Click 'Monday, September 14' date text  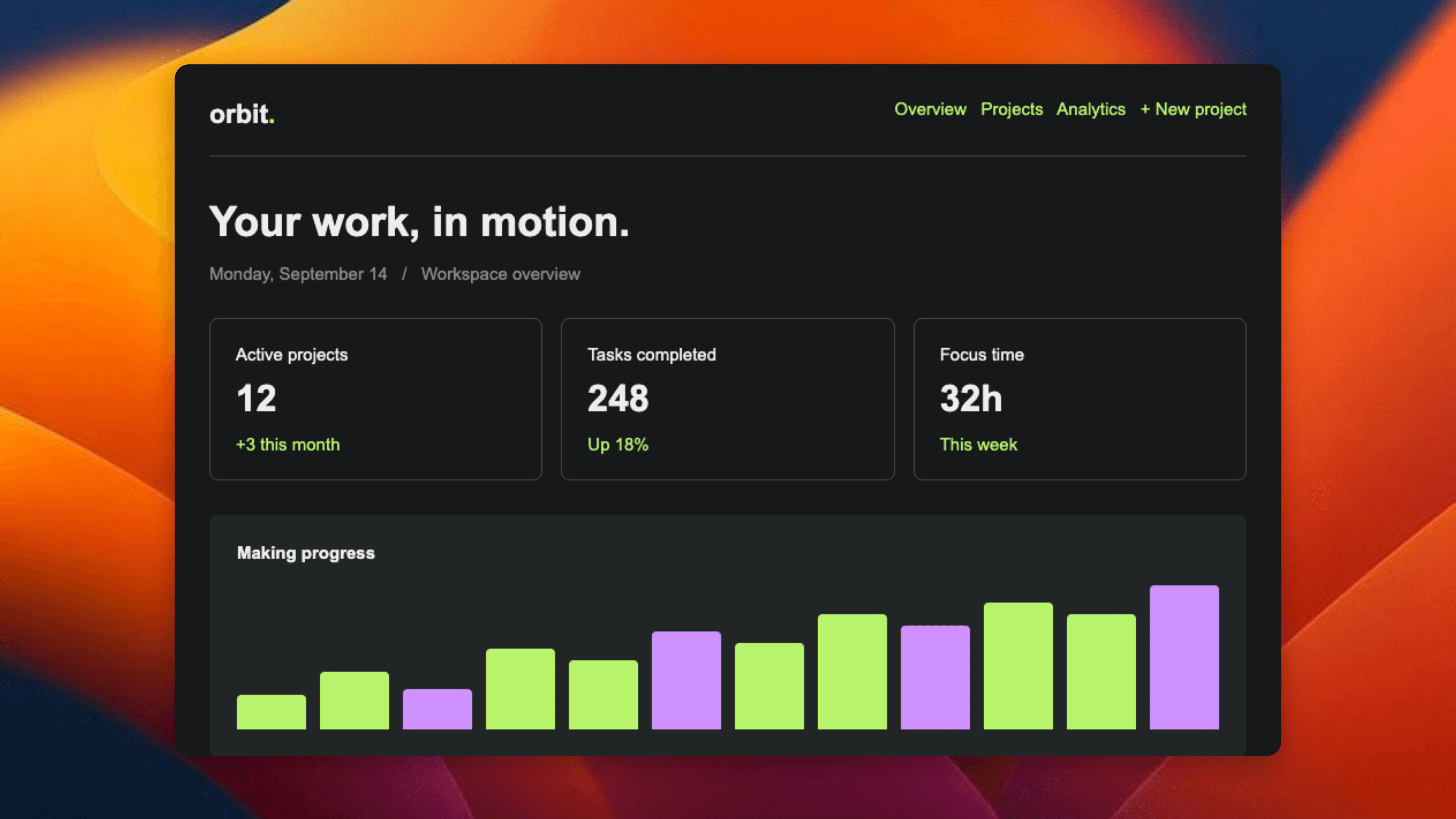298,274
